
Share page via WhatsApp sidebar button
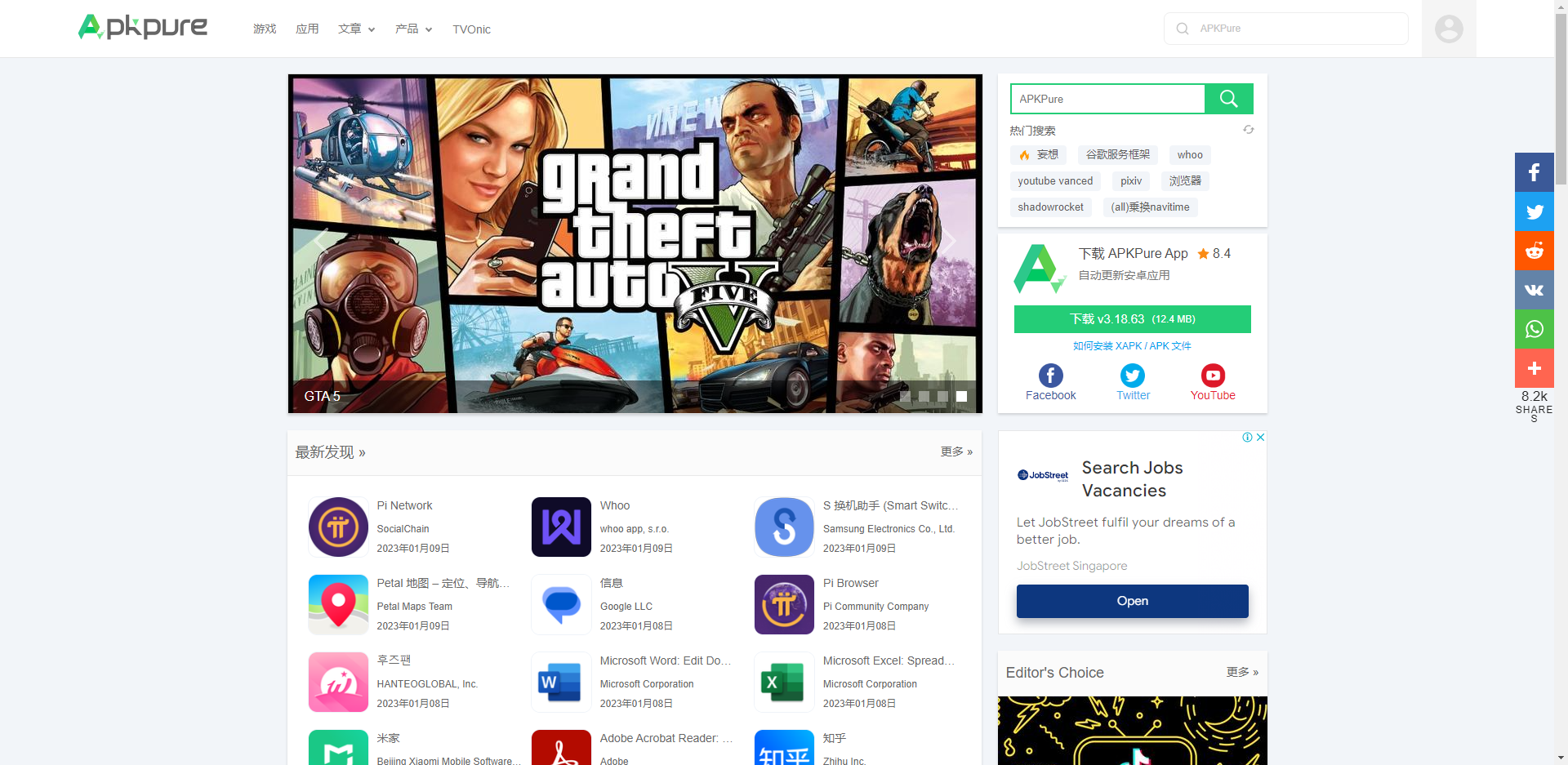point(1535,329)
